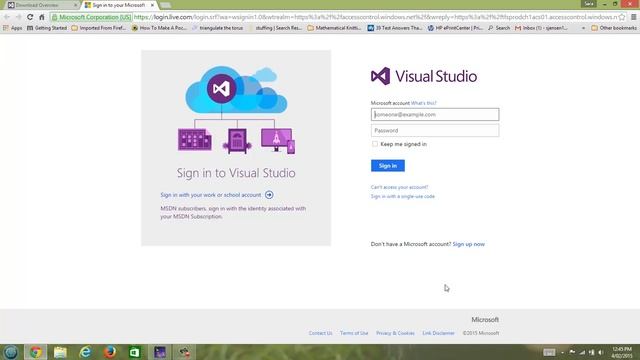Click the Microsoft Corporation security badge
Image resolution: width=640 pixels, height=360 pixels.
click(91, 17)
